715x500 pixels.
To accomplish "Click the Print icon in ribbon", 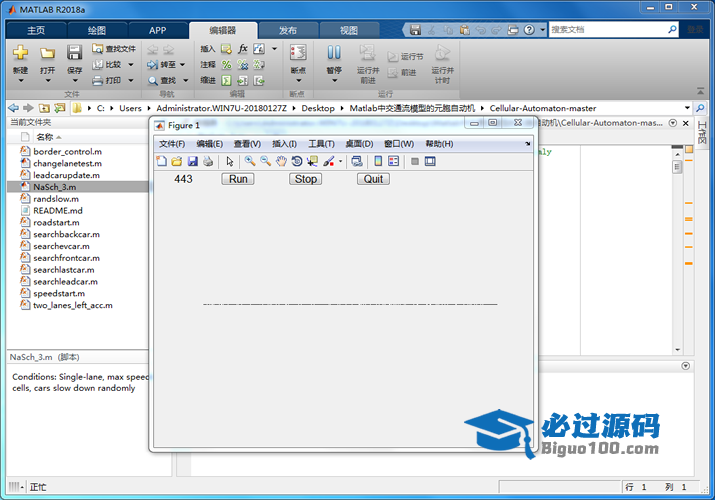I will pos(98,81).
